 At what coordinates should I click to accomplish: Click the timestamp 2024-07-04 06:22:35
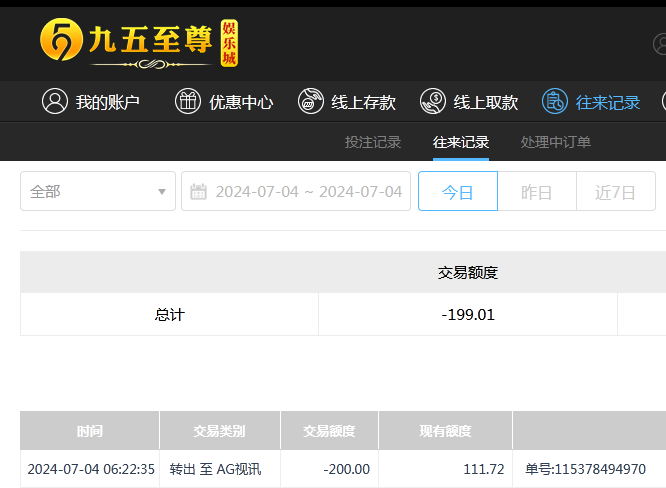[91, 469]
